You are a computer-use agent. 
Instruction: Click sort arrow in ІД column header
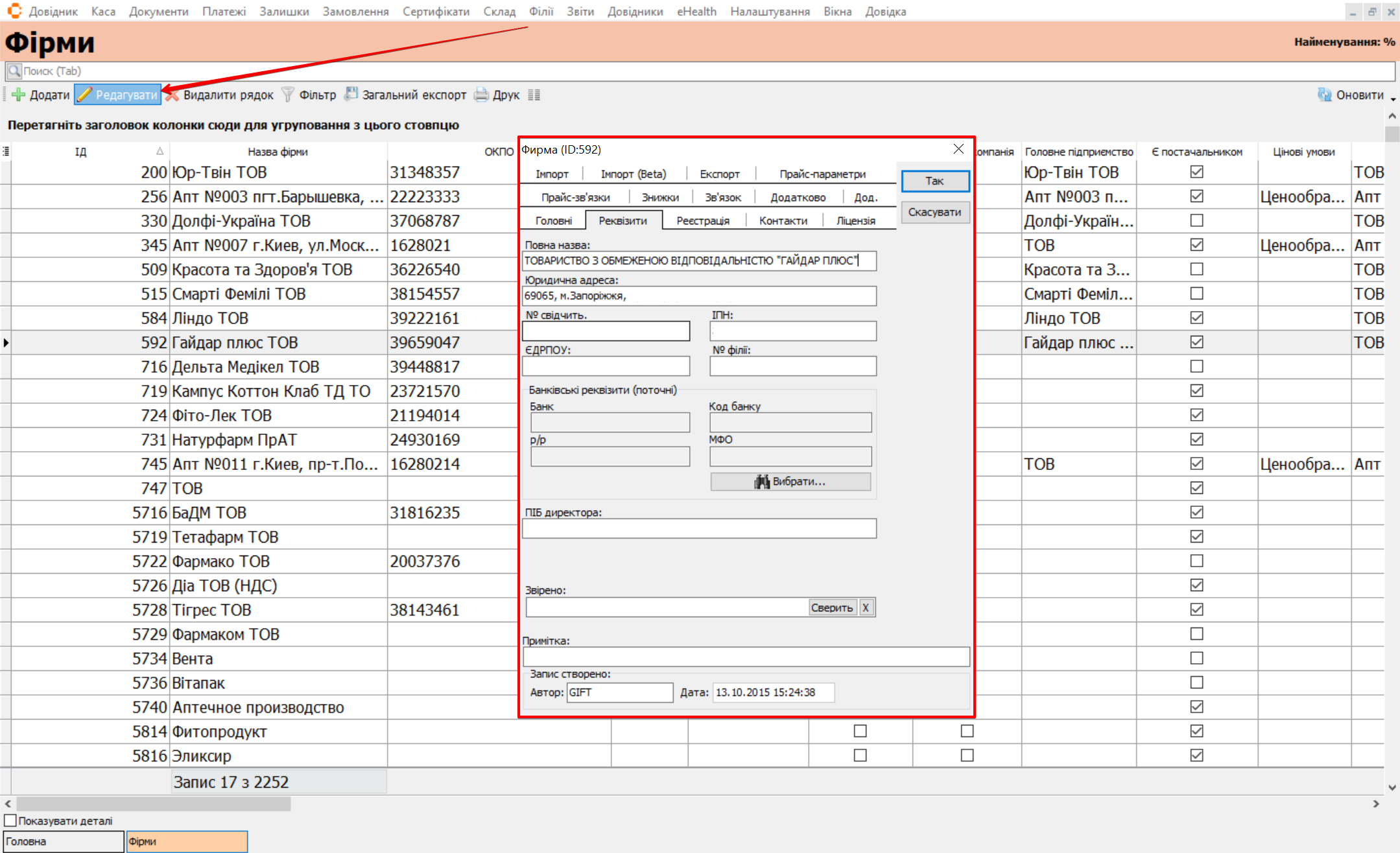click(x=160, y=152)
